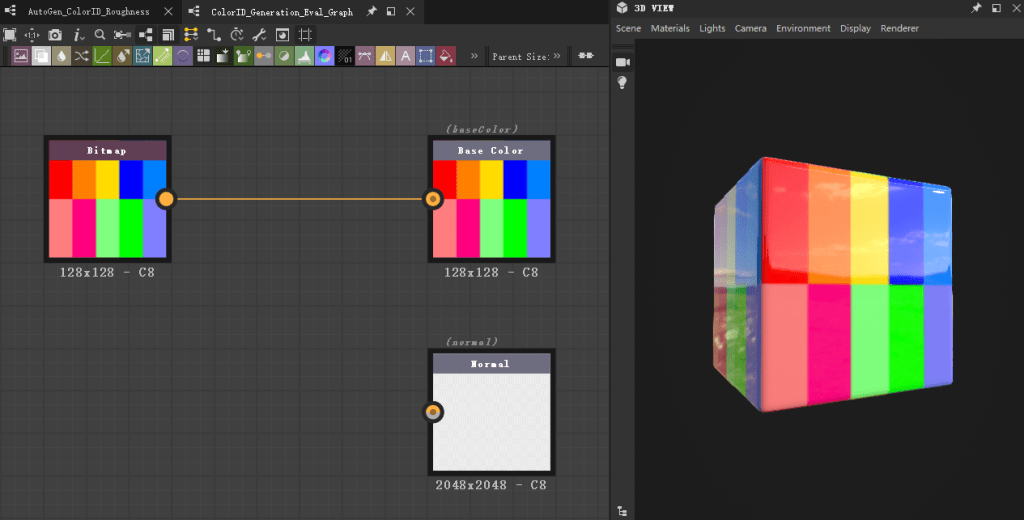Add a Text node using the A icon

(x=405, y=56)
